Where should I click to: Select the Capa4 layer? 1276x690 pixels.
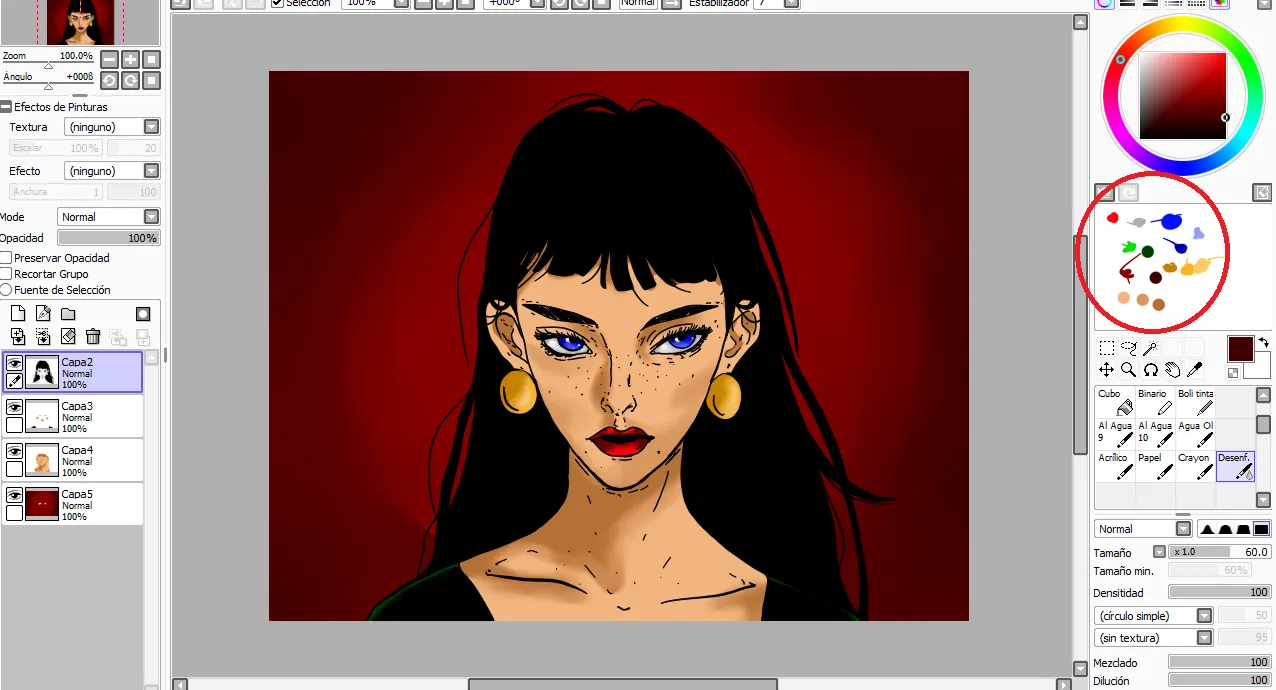click(74, 461)
